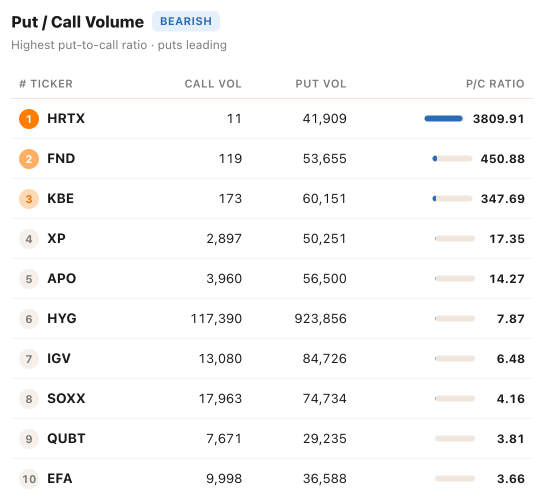Click the rank 6 badge
This screenshot has height=502, width=541.
coord(29,319)
